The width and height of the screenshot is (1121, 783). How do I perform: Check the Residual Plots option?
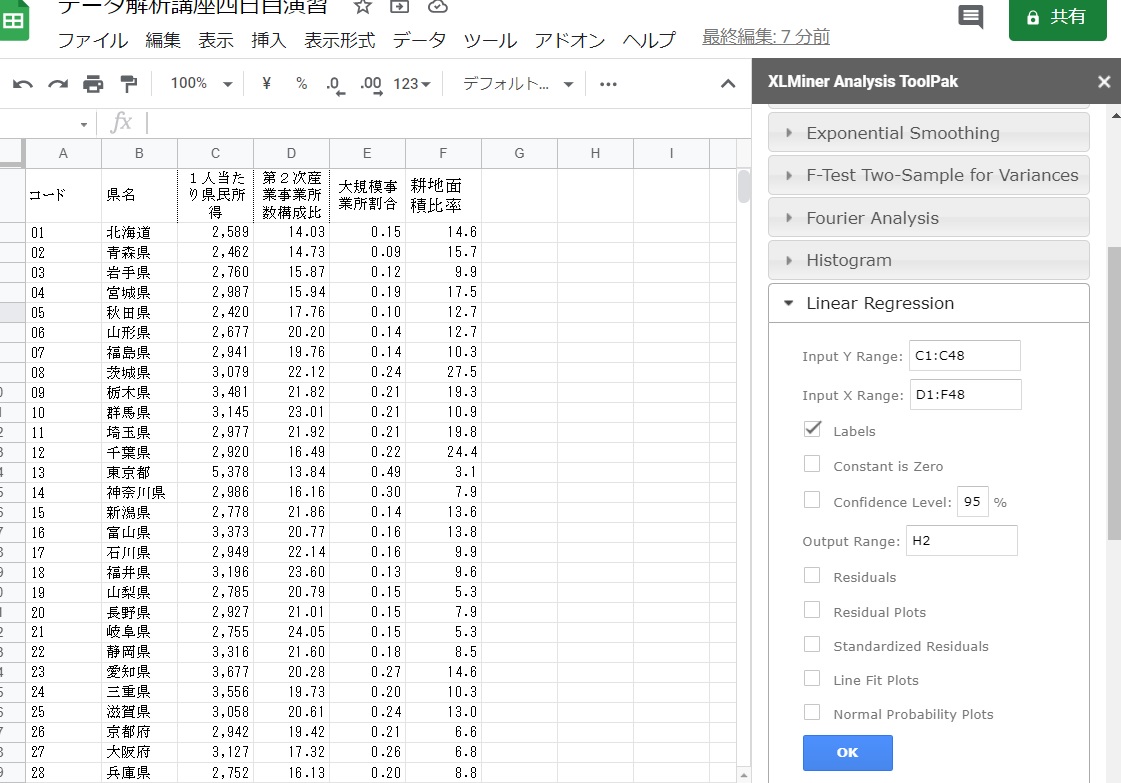pyautogui.click(x=812, y=610)
